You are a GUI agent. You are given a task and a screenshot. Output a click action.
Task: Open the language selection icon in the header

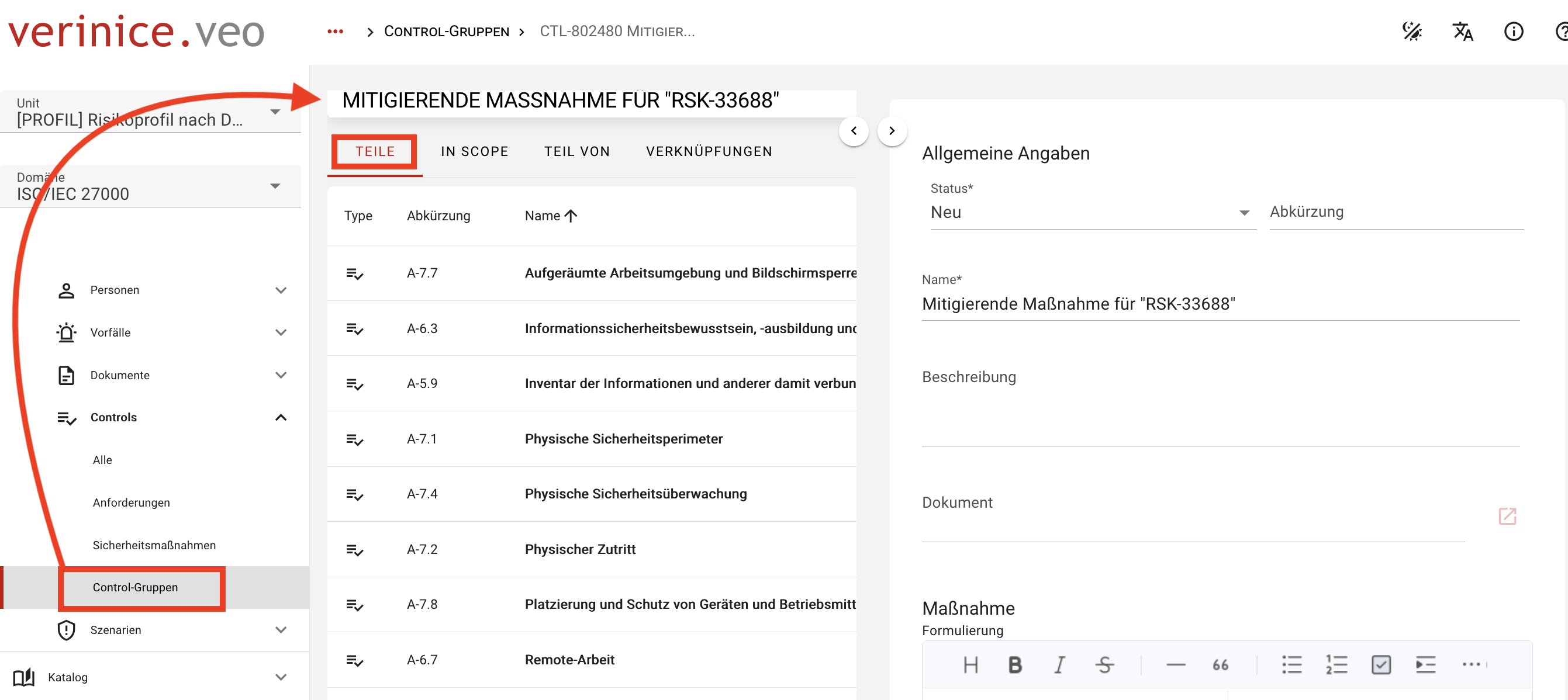[1463, 32]
